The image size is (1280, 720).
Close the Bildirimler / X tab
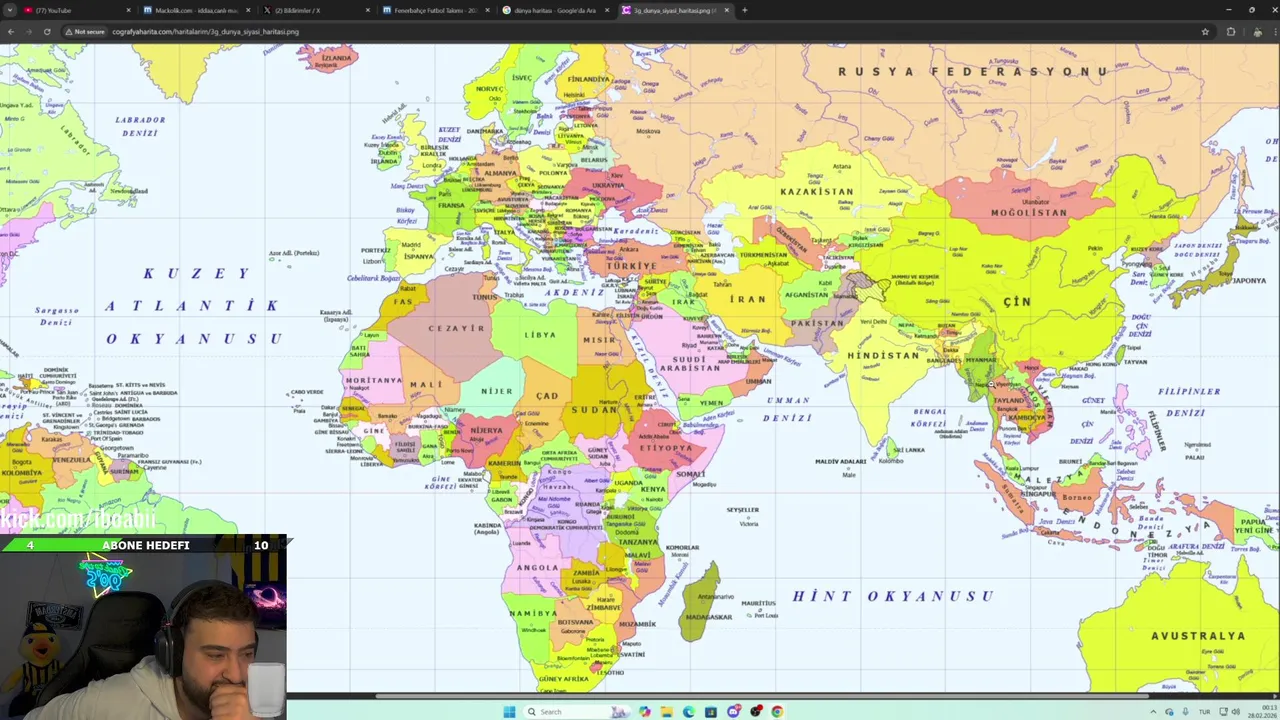(x=368, y=10)
